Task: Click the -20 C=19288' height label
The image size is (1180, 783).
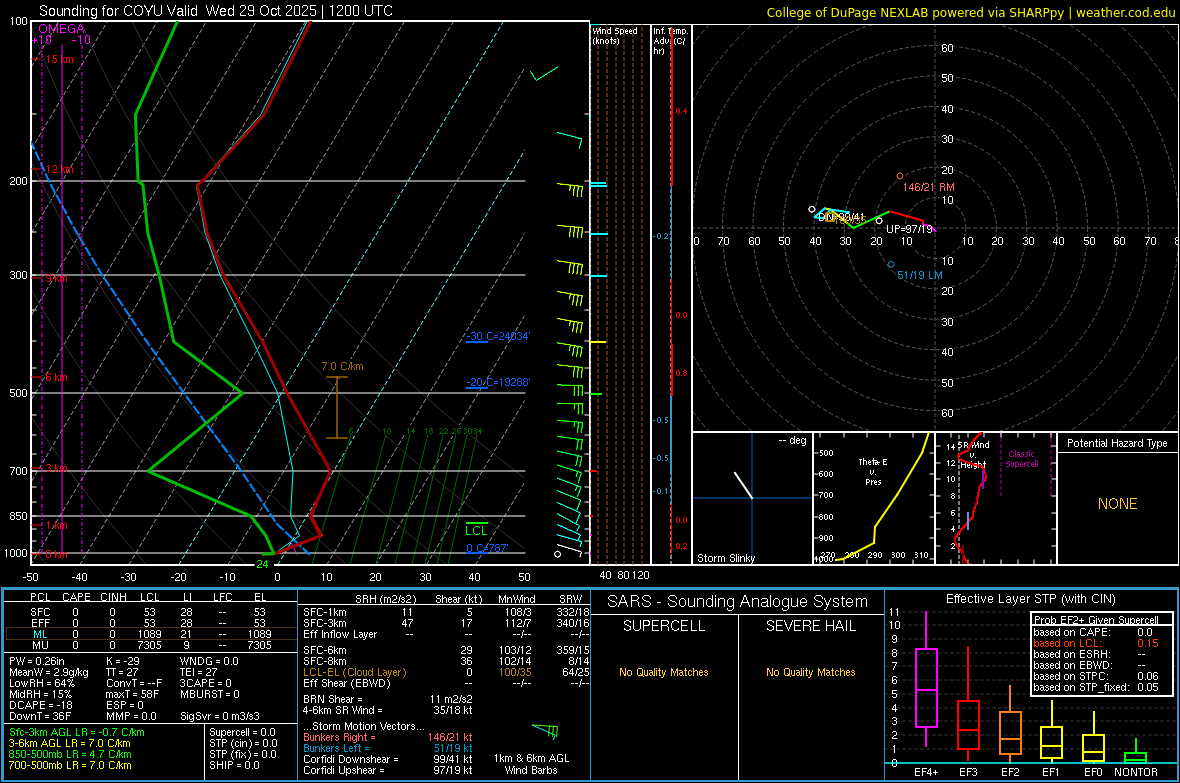Action: pos(497,382)
